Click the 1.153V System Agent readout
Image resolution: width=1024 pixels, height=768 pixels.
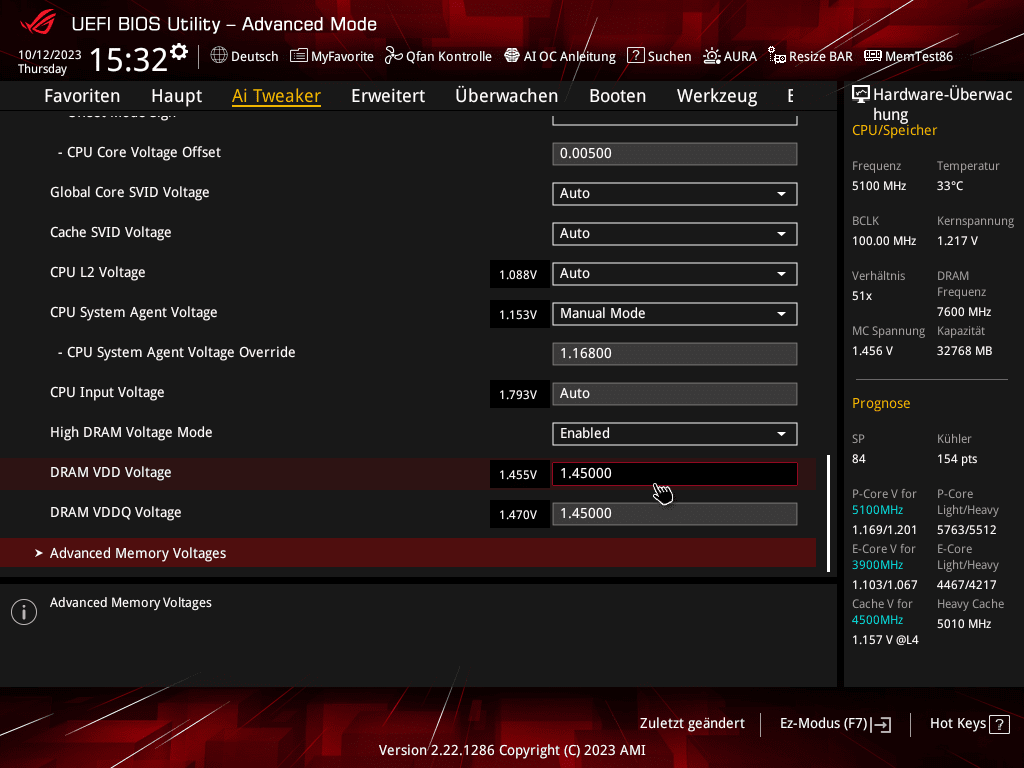click(x=519, y=314)
